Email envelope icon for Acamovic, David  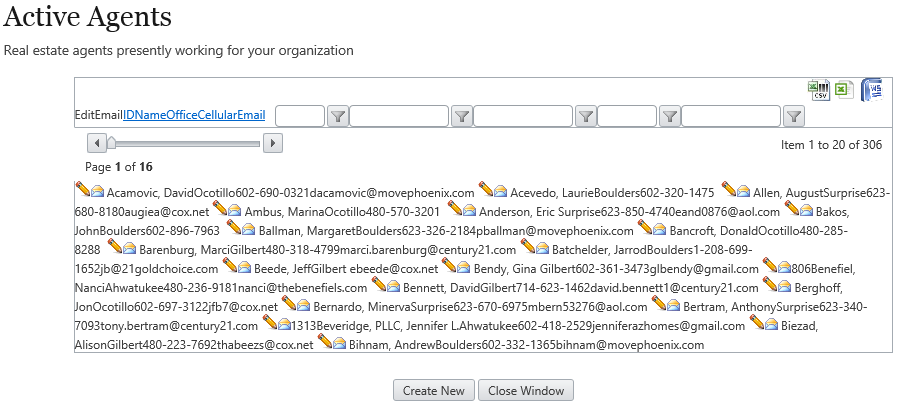(x=97, y=192)
